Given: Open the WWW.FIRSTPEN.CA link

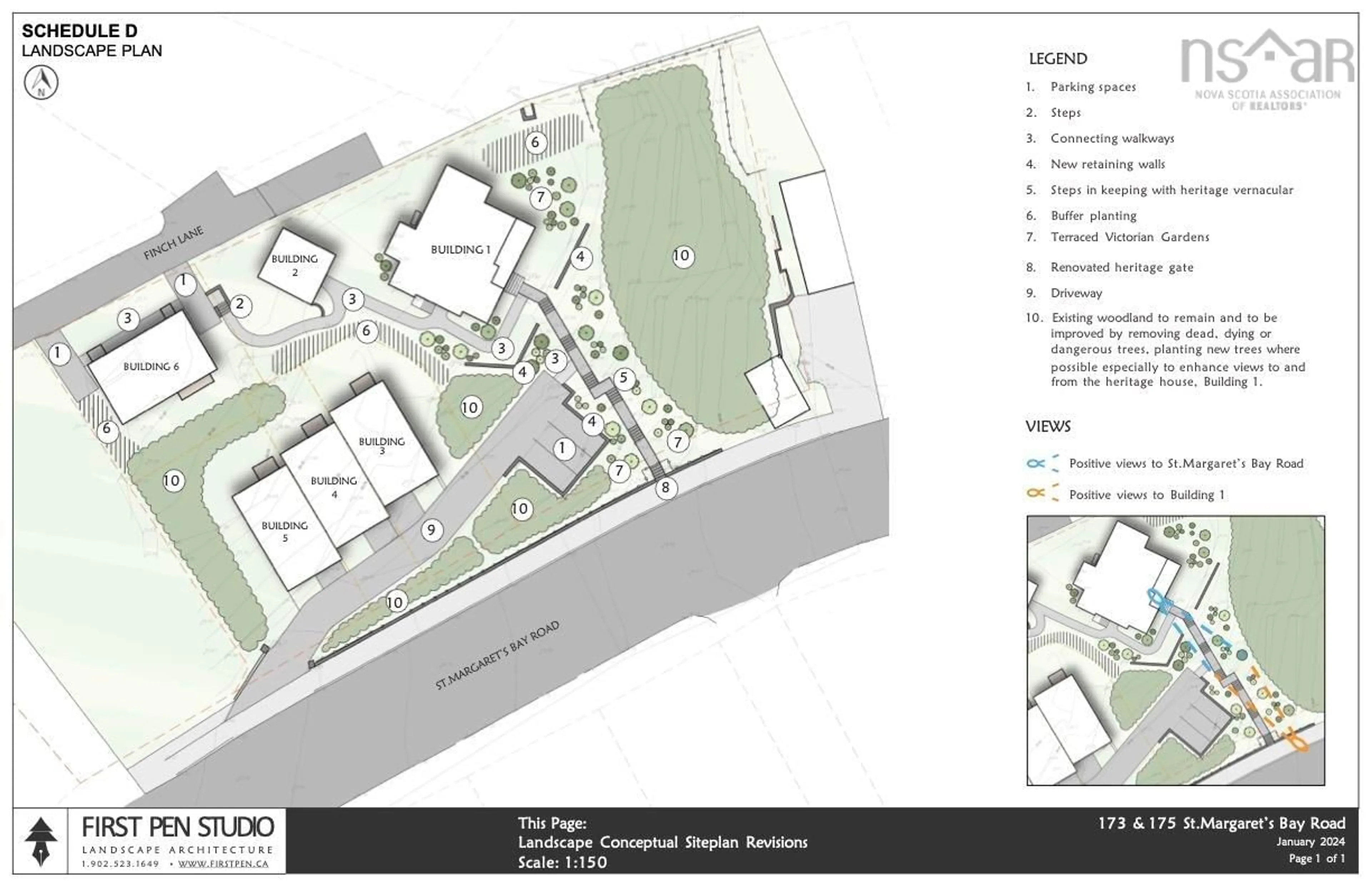Looking at the screenshot, I should 223,864.
